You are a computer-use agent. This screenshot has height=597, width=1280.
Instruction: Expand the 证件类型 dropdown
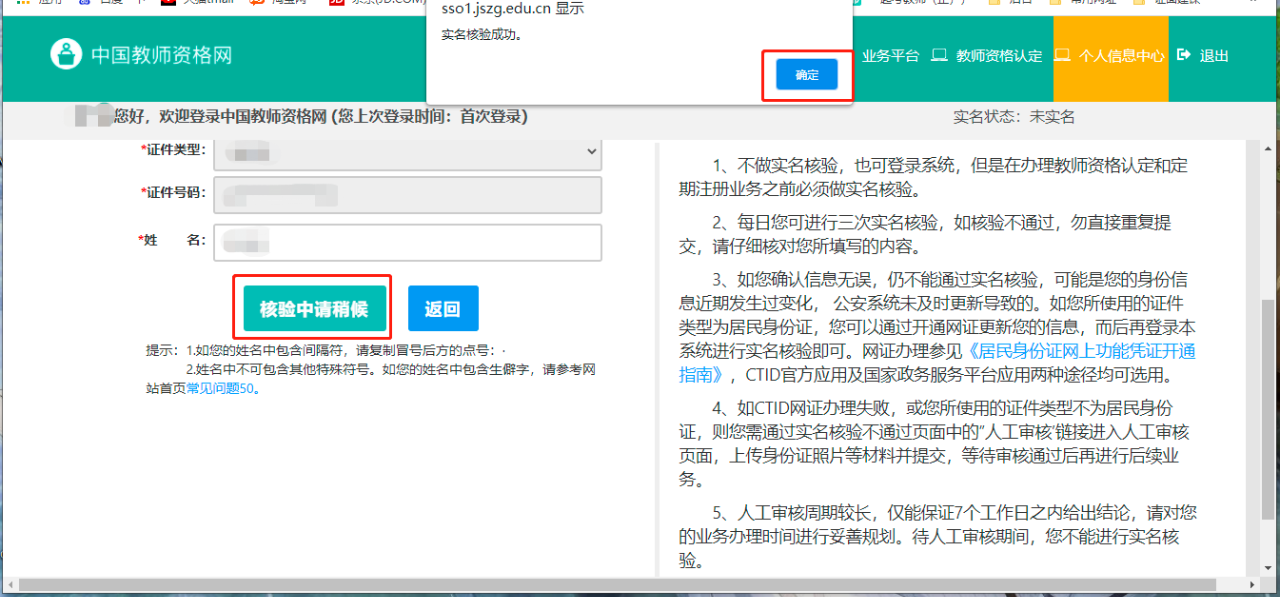point(408,152)
